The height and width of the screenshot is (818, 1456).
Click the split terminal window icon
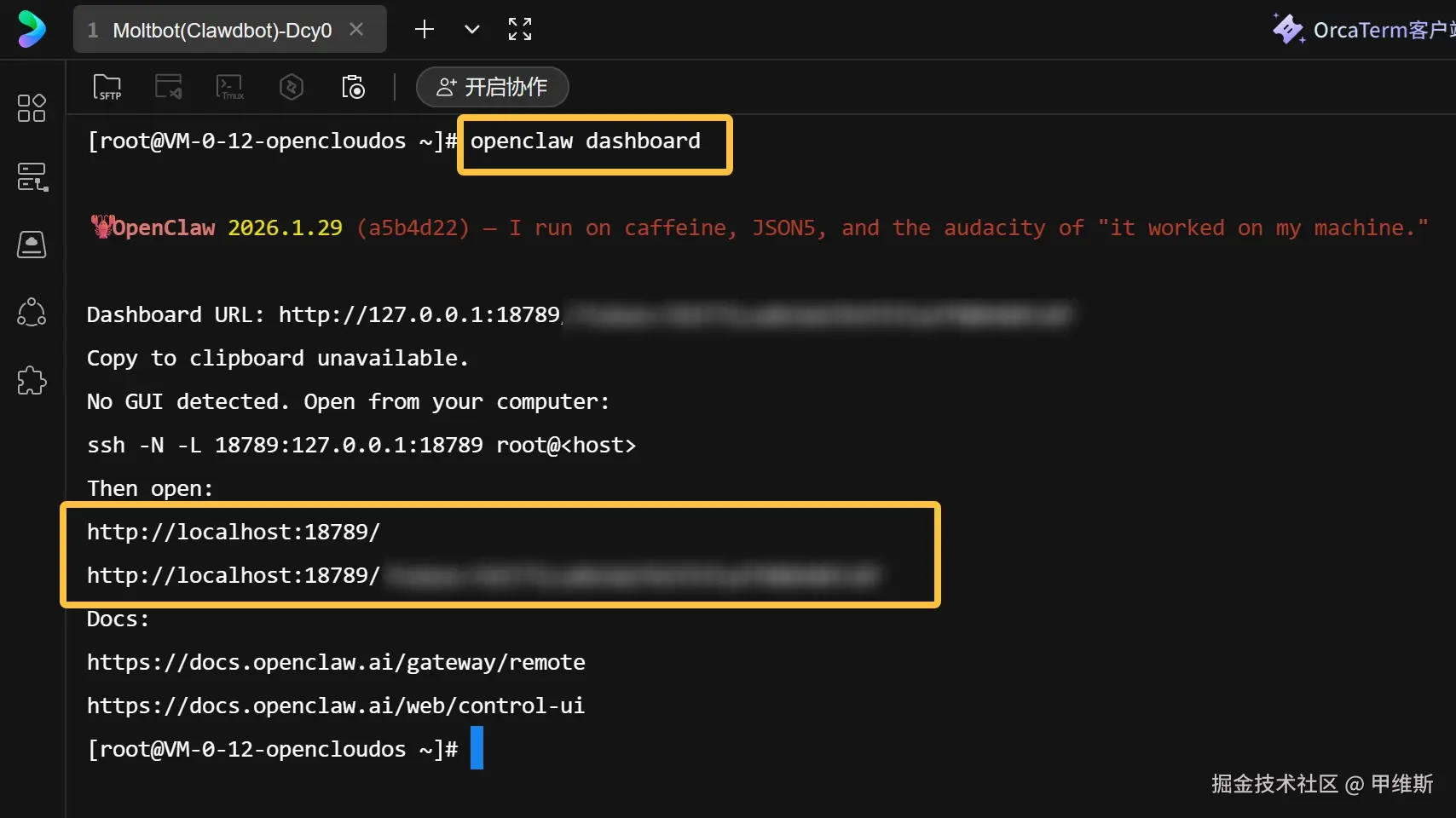click(169, 87)
